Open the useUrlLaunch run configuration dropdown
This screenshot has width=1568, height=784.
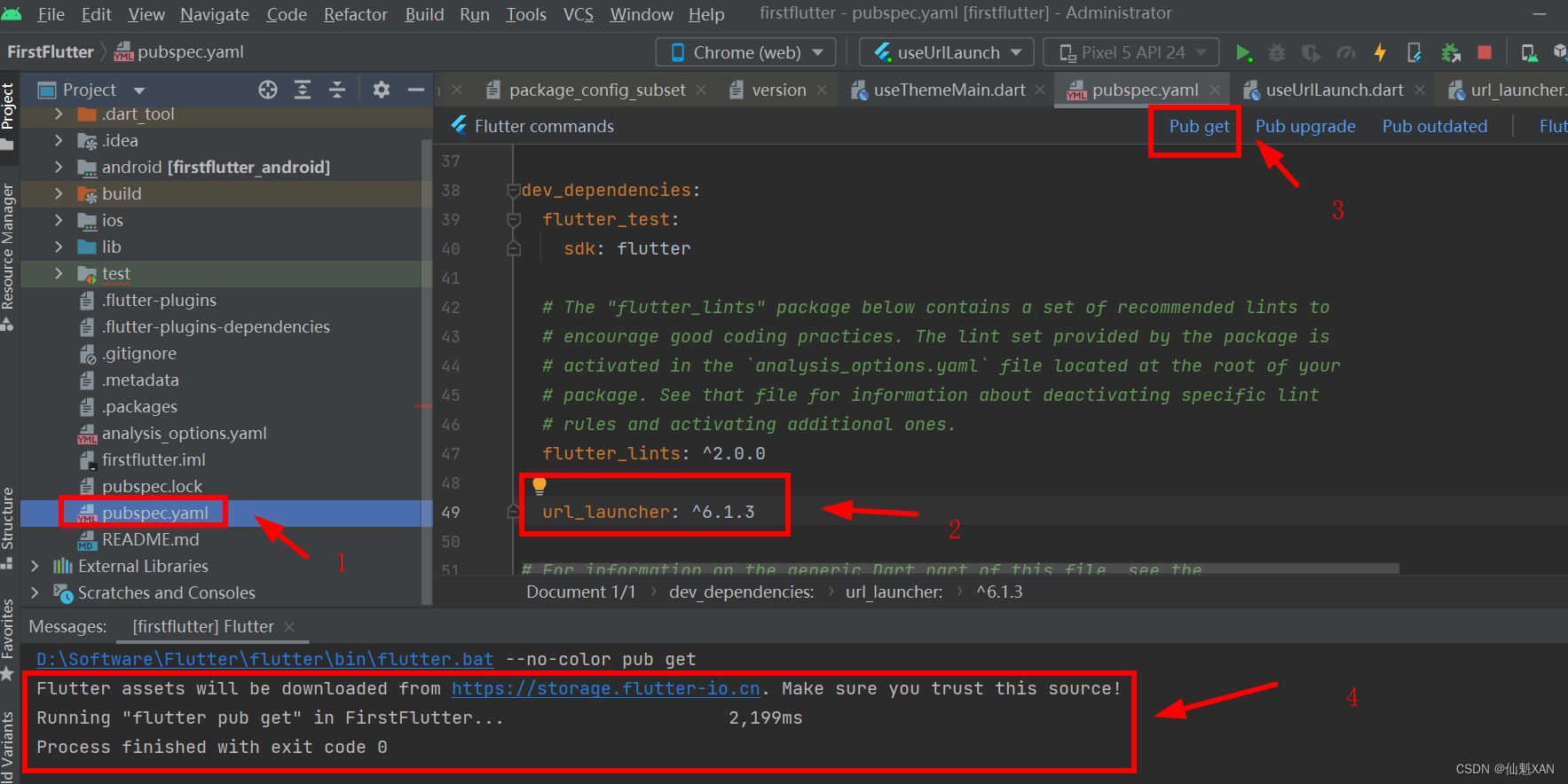947,53
